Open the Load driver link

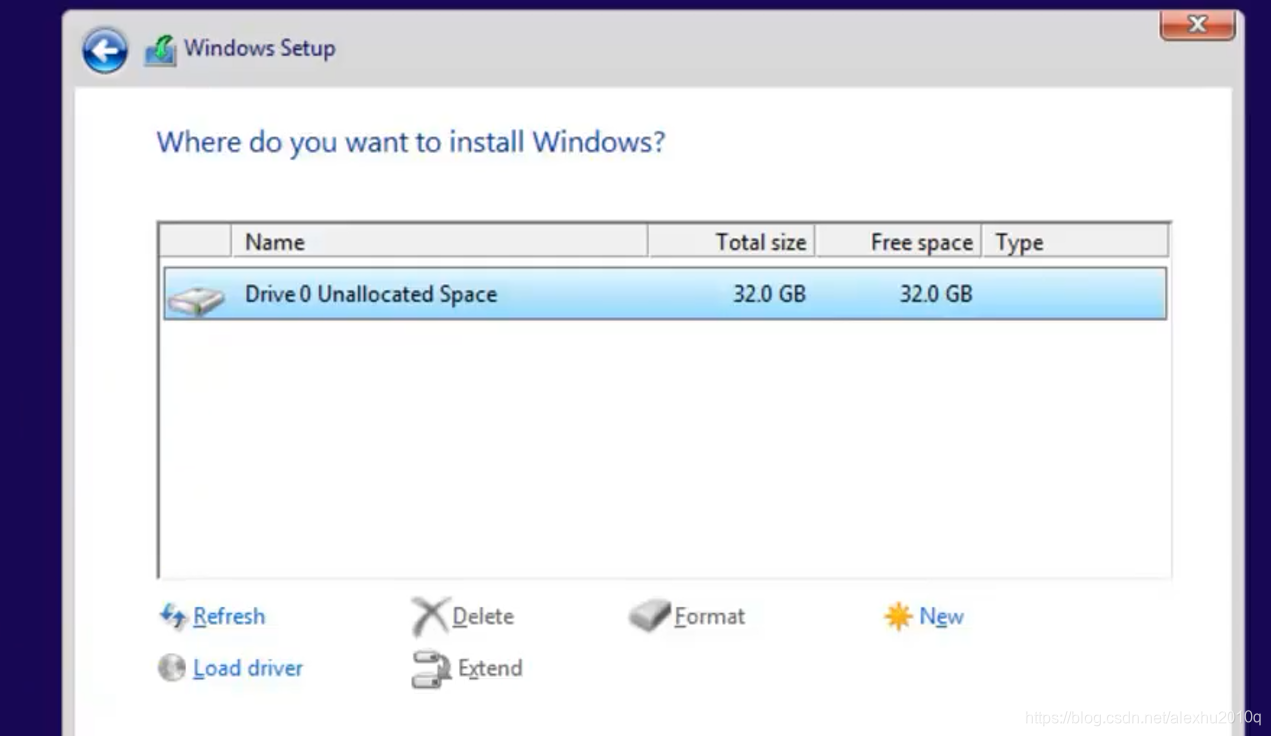coord(248,668)
